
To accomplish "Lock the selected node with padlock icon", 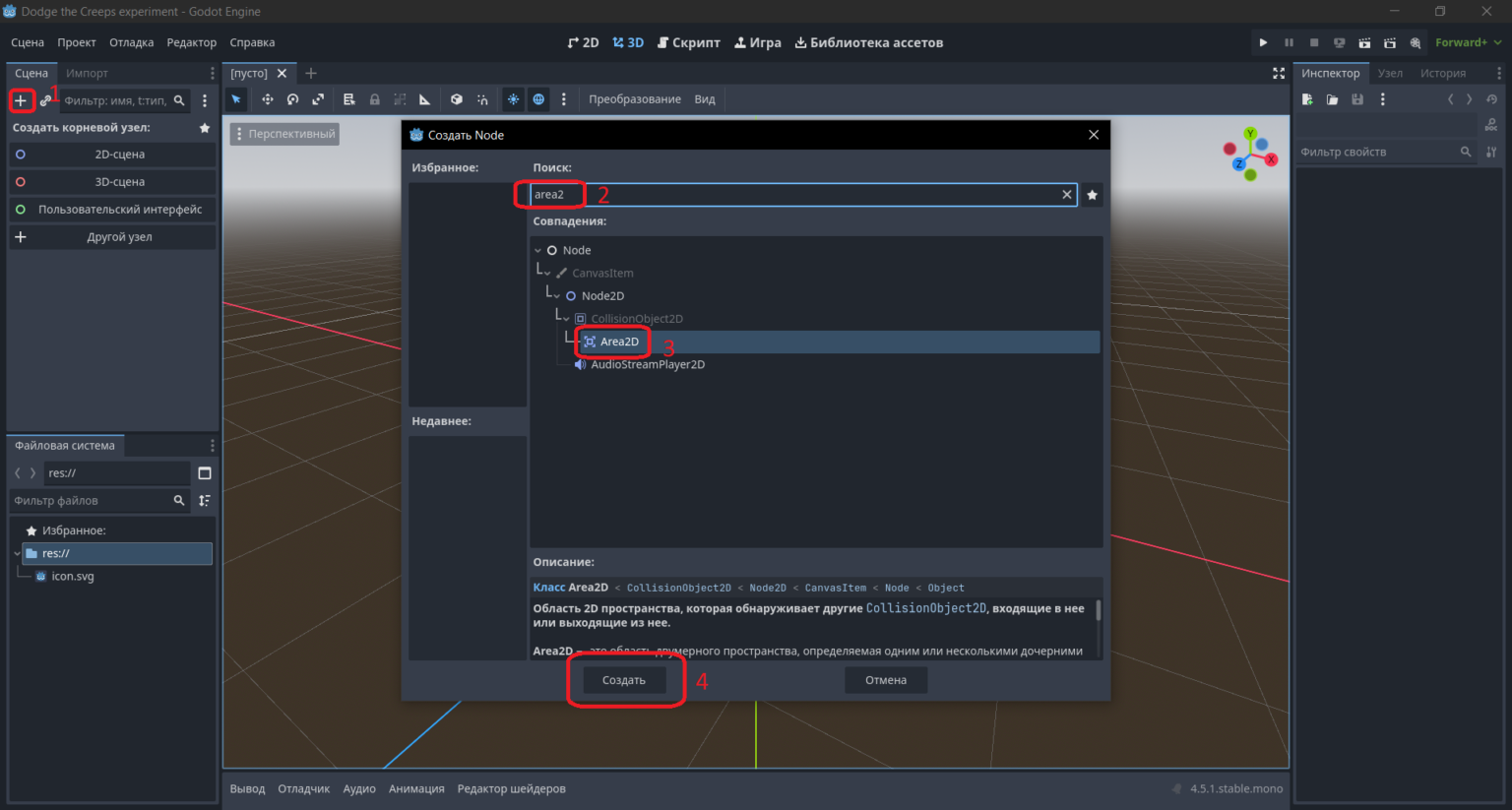I will pyautogui.click(x=375, y=99).
